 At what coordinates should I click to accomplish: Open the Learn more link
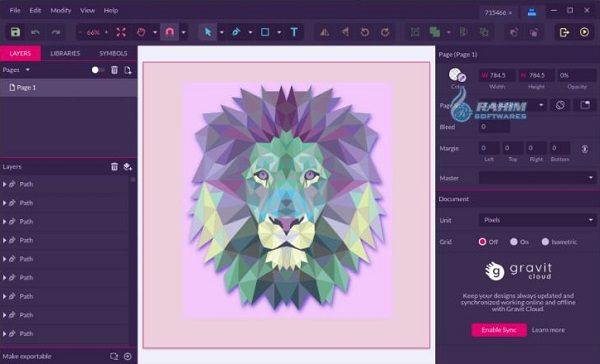coord(548,330)
